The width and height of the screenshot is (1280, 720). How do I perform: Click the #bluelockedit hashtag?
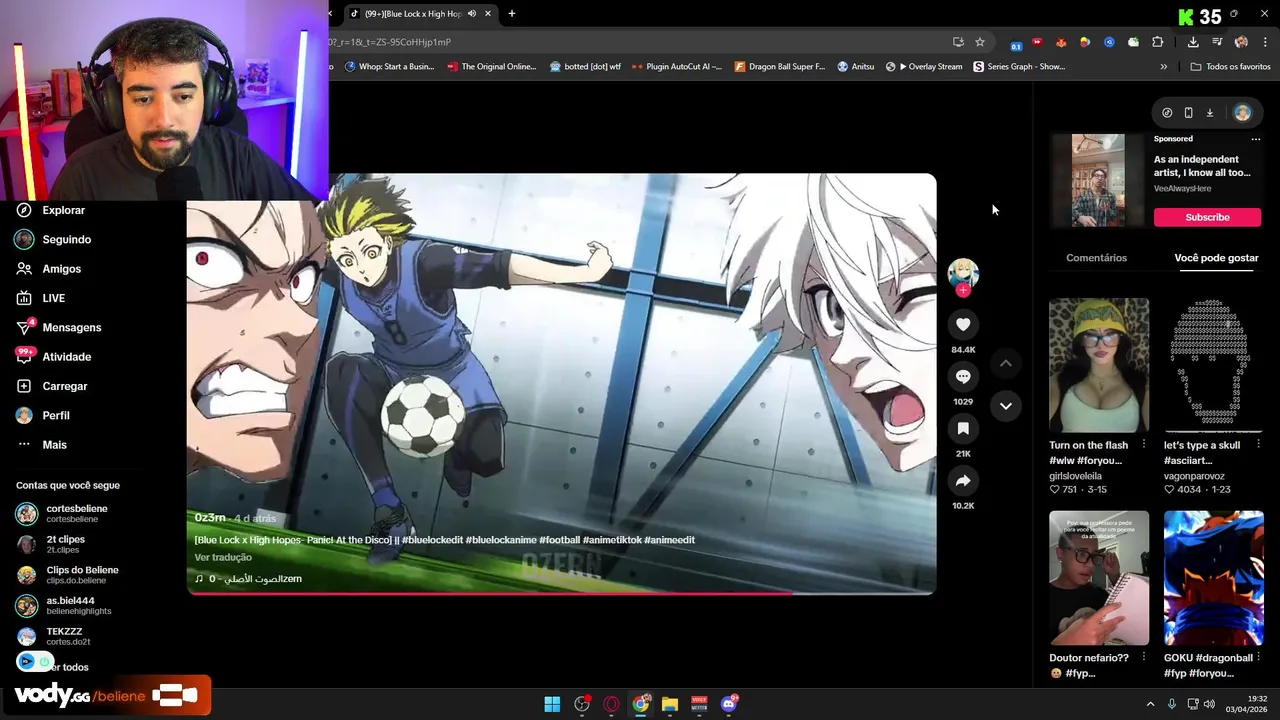pos(432,540)
